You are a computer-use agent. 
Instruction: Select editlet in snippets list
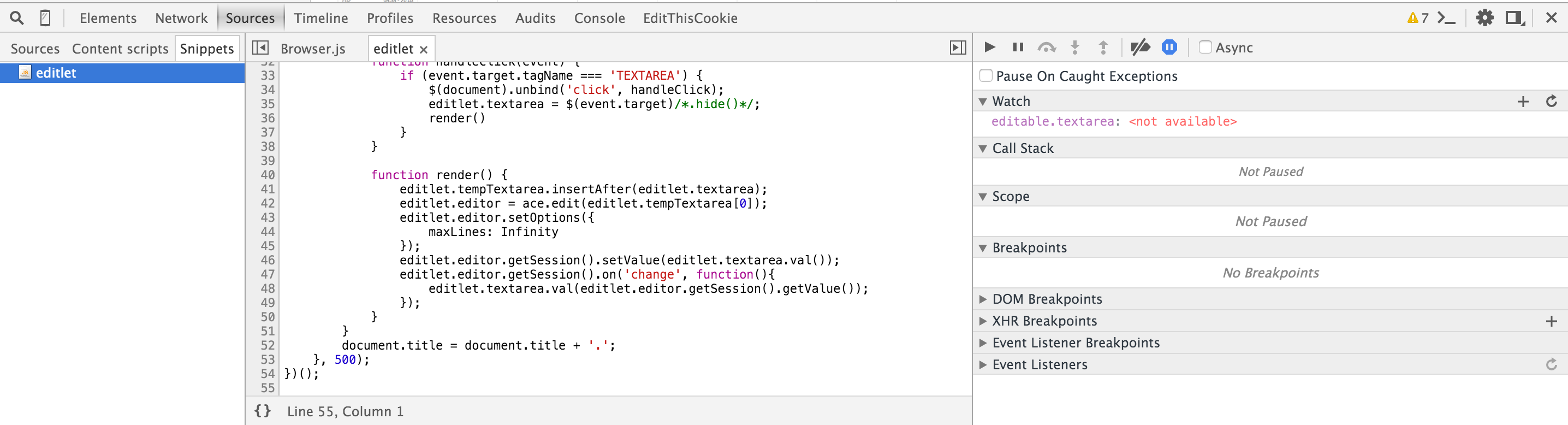coord(122,73)
